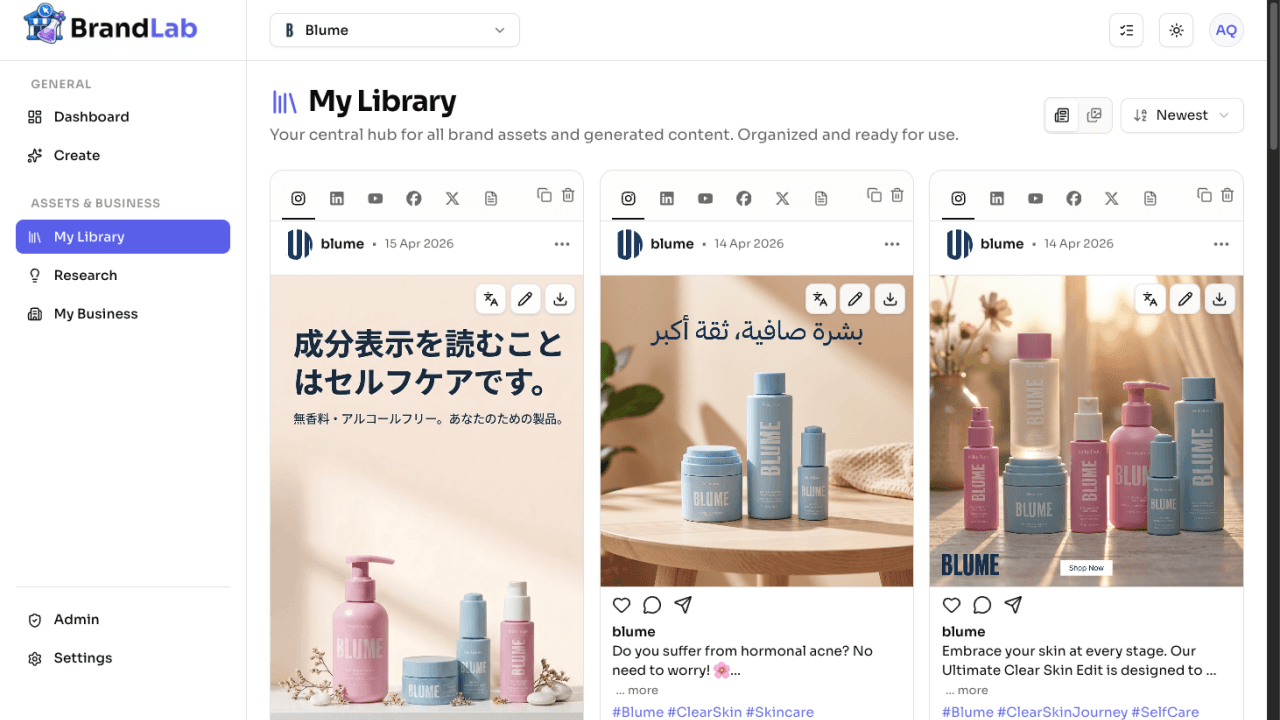
Task: Delete the Ultimate Clear Skin post card
Action: [1228, 195]
